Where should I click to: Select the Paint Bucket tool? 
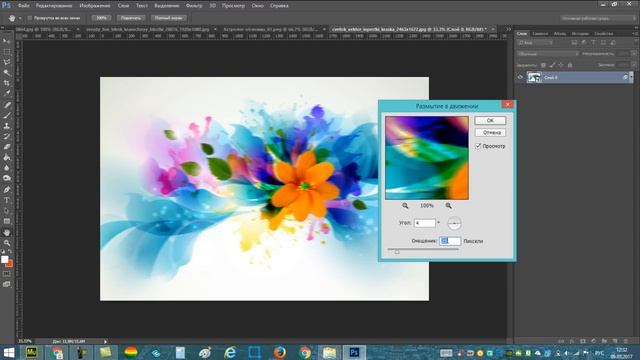pos(7,158)
